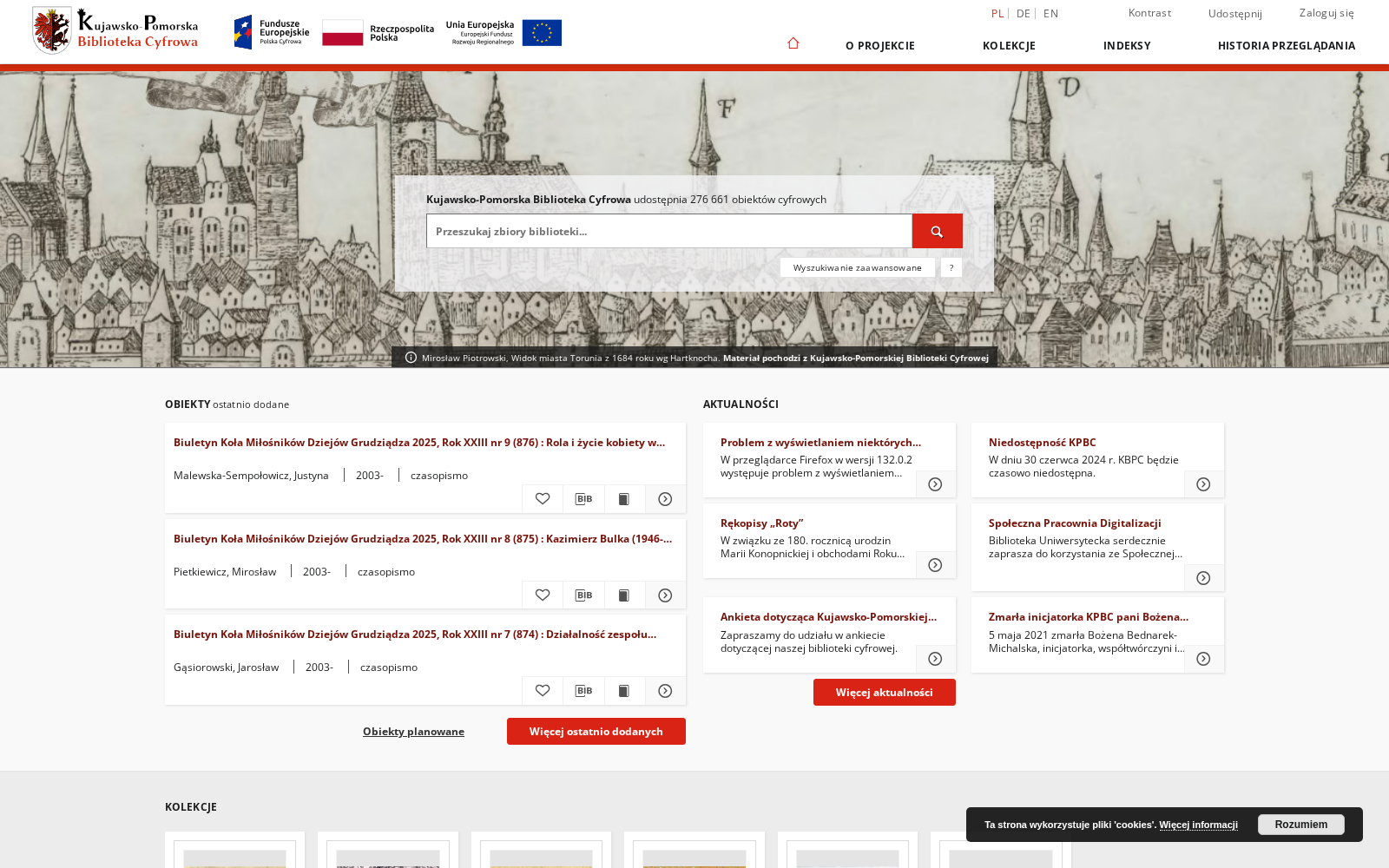Click the red search magnifier button
The image size is (1389, 868).
click(937, 231)
